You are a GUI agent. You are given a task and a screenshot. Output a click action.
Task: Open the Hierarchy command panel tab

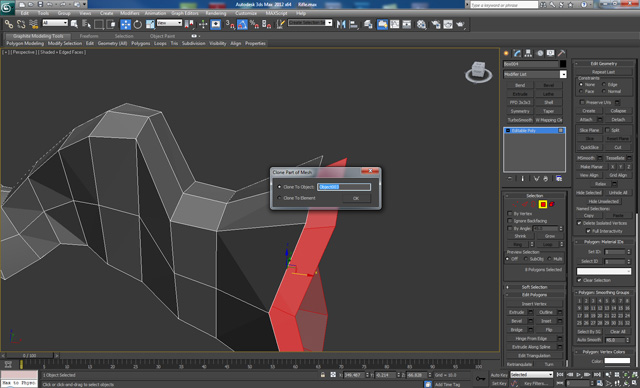529,53
